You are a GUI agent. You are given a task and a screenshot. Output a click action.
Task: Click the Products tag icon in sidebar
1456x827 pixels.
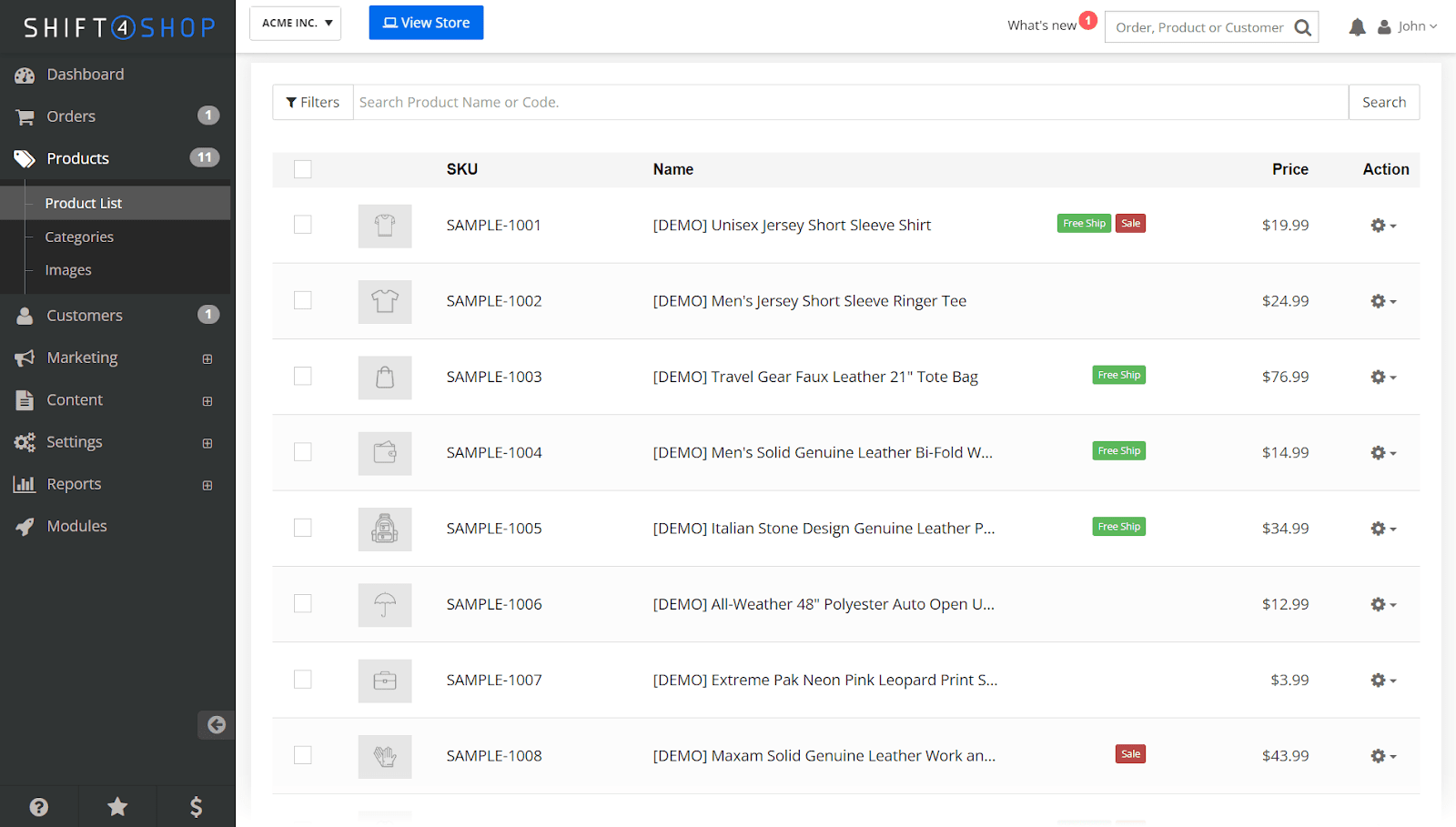25,157
